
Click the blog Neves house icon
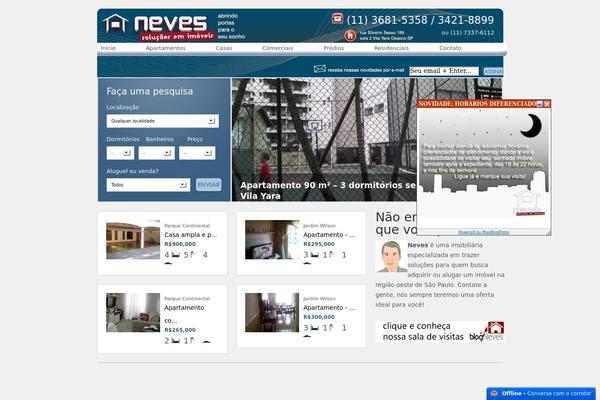[x=496, y=328]
